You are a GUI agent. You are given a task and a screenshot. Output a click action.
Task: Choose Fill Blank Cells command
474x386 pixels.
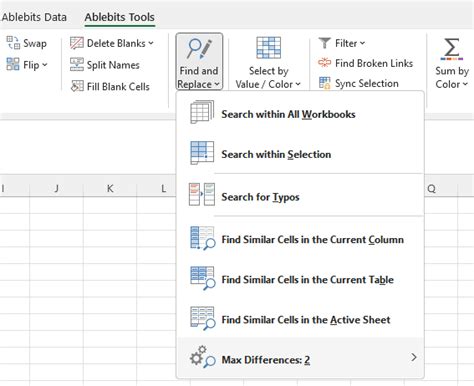pos(118,87)
